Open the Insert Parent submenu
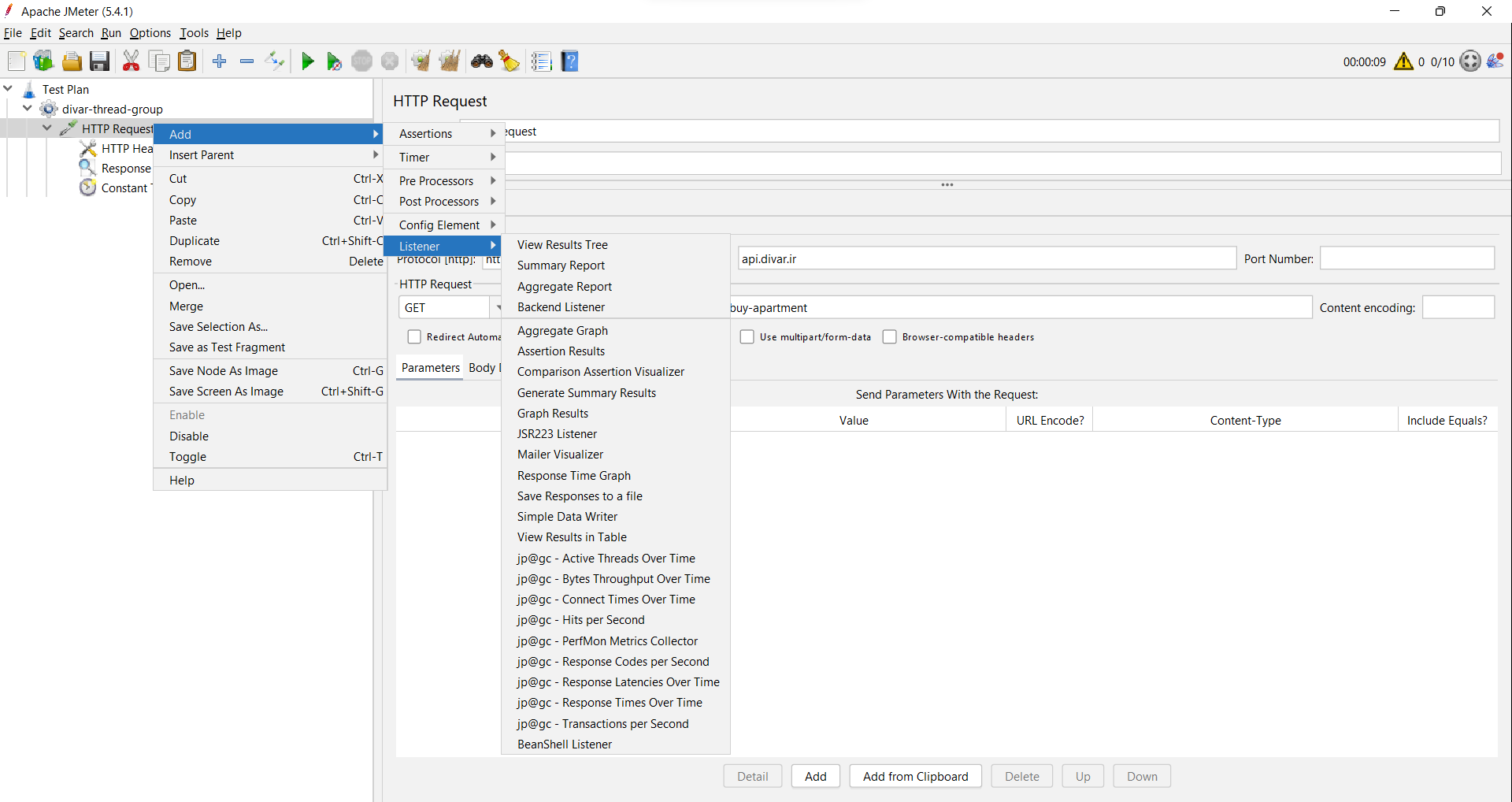The height and width of the screenshot is (802, 1512). pos(270,155)
